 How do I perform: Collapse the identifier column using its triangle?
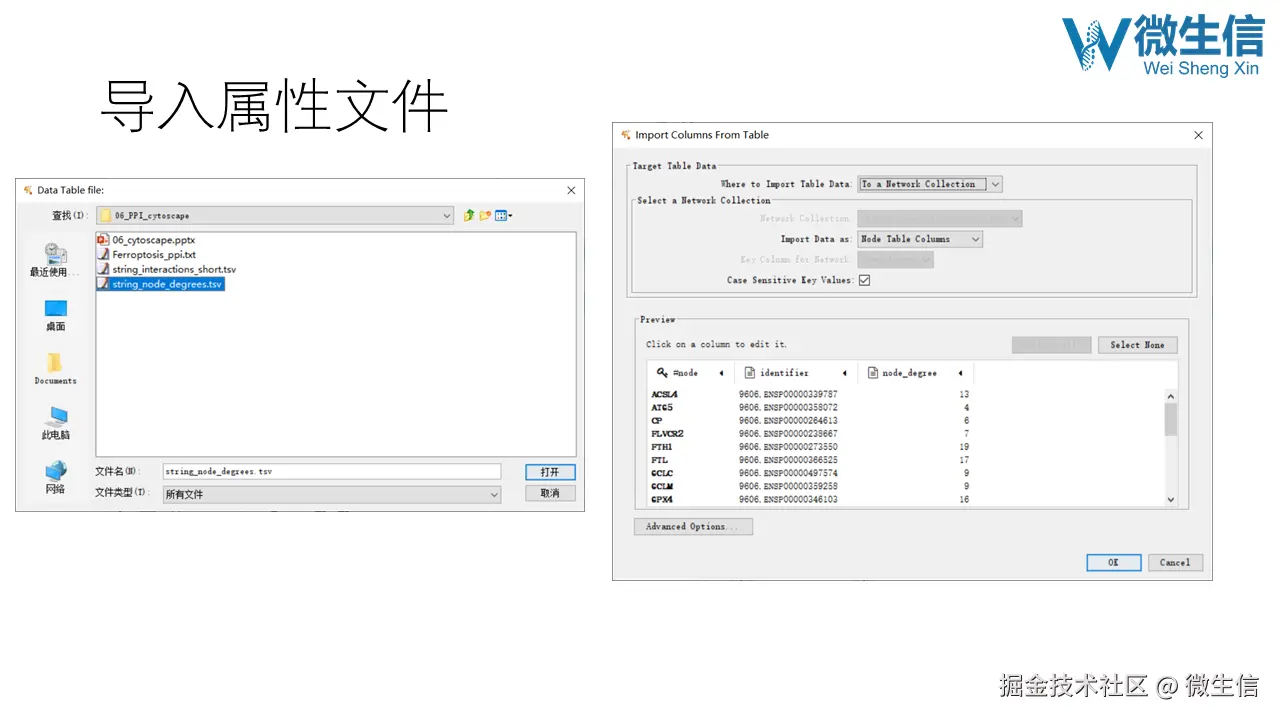click(x=845, y=372)
